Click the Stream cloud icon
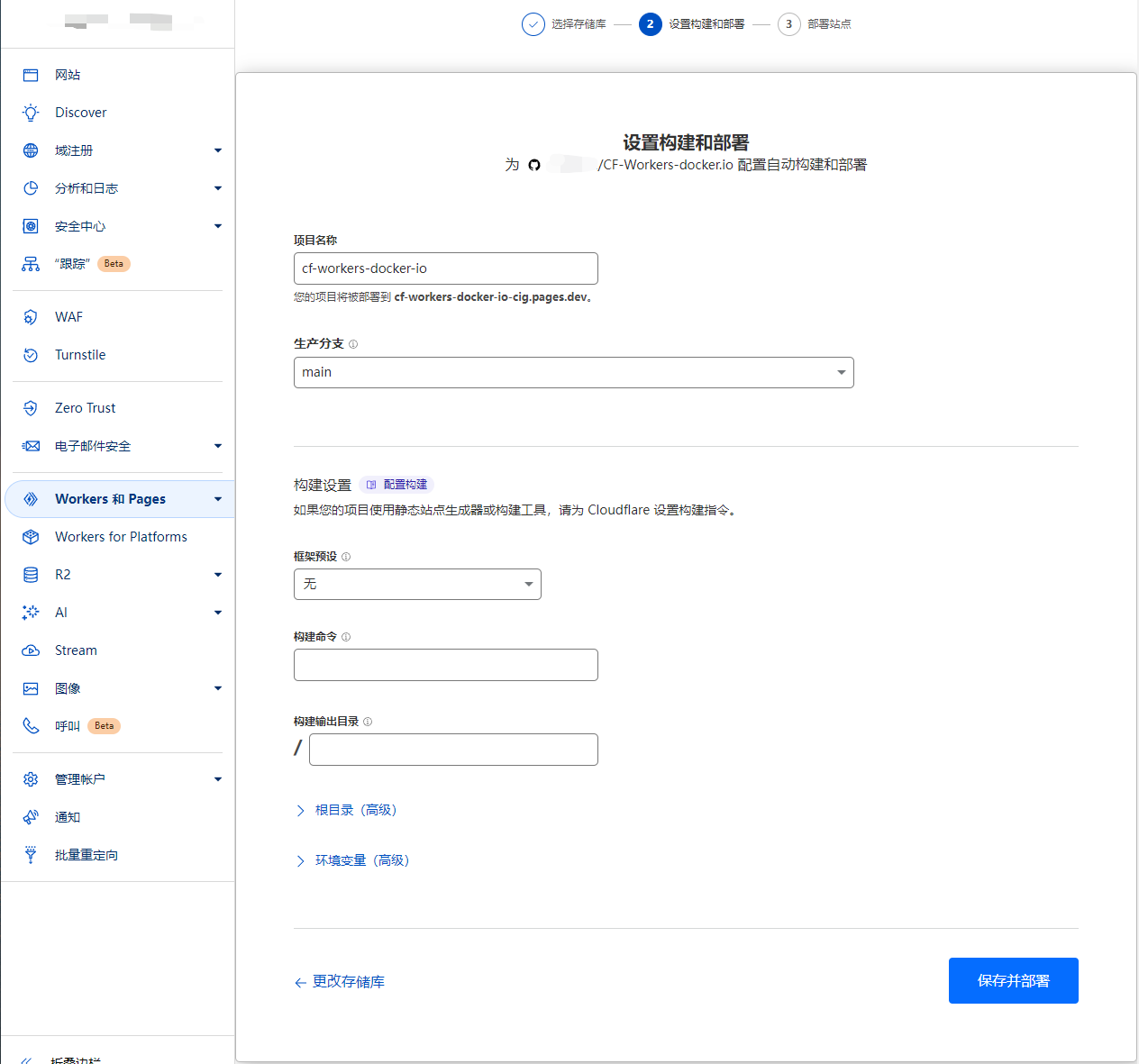Viewport: 1139px width, 1064px height. (31, 650)
